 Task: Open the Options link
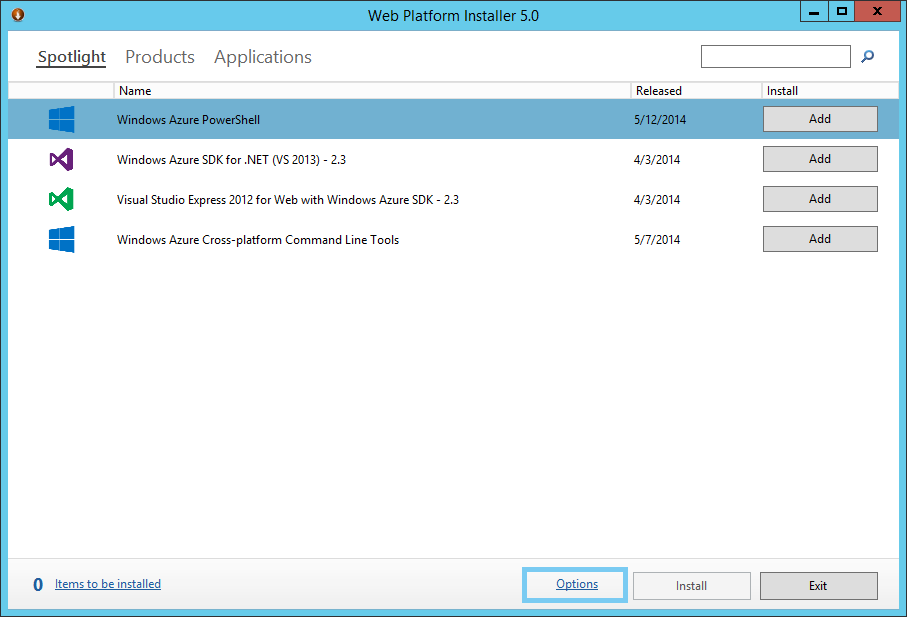coord(575,585)
